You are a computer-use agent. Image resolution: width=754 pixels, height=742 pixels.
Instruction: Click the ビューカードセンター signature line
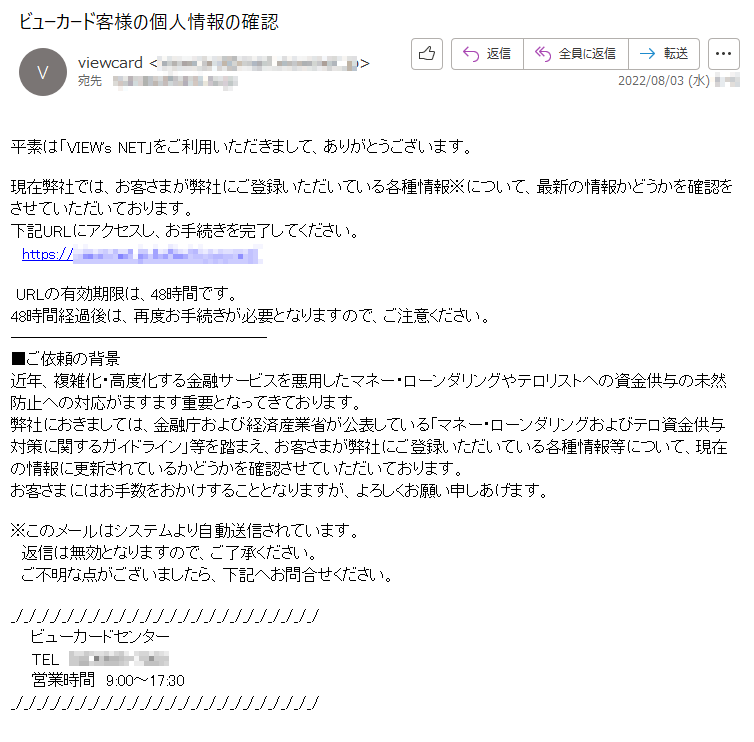pyautogui.click(x=100, y=637)
